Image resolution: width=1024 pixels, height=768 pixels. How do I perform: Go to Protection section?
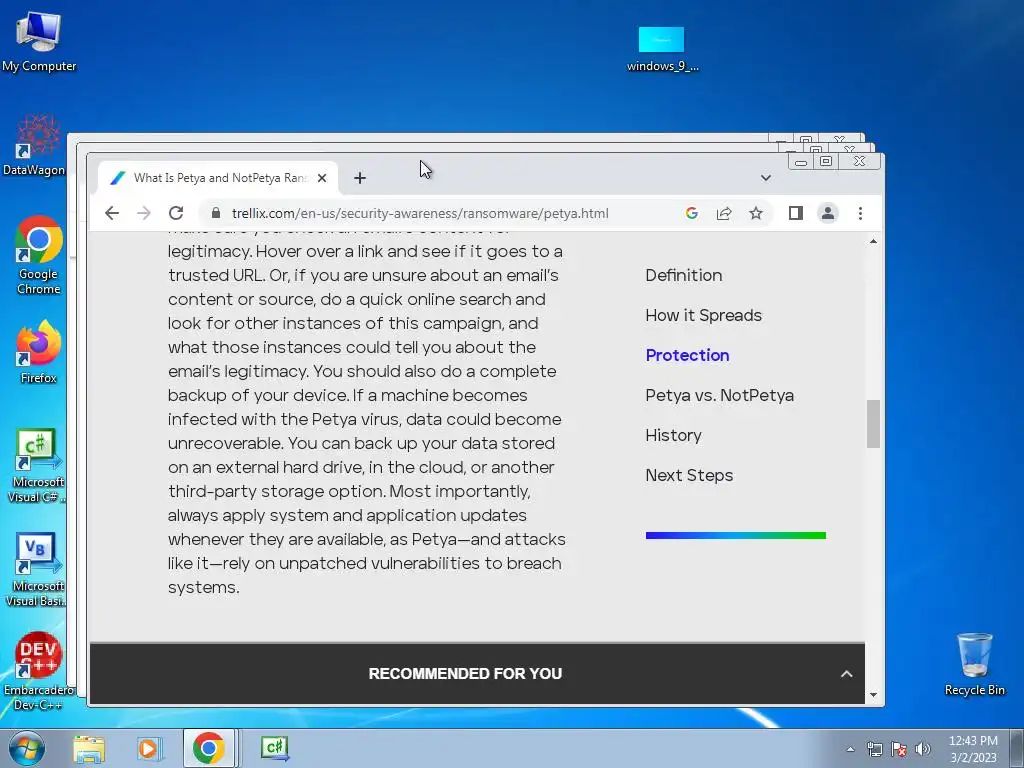pyautogui.click(x=687, y=355)
